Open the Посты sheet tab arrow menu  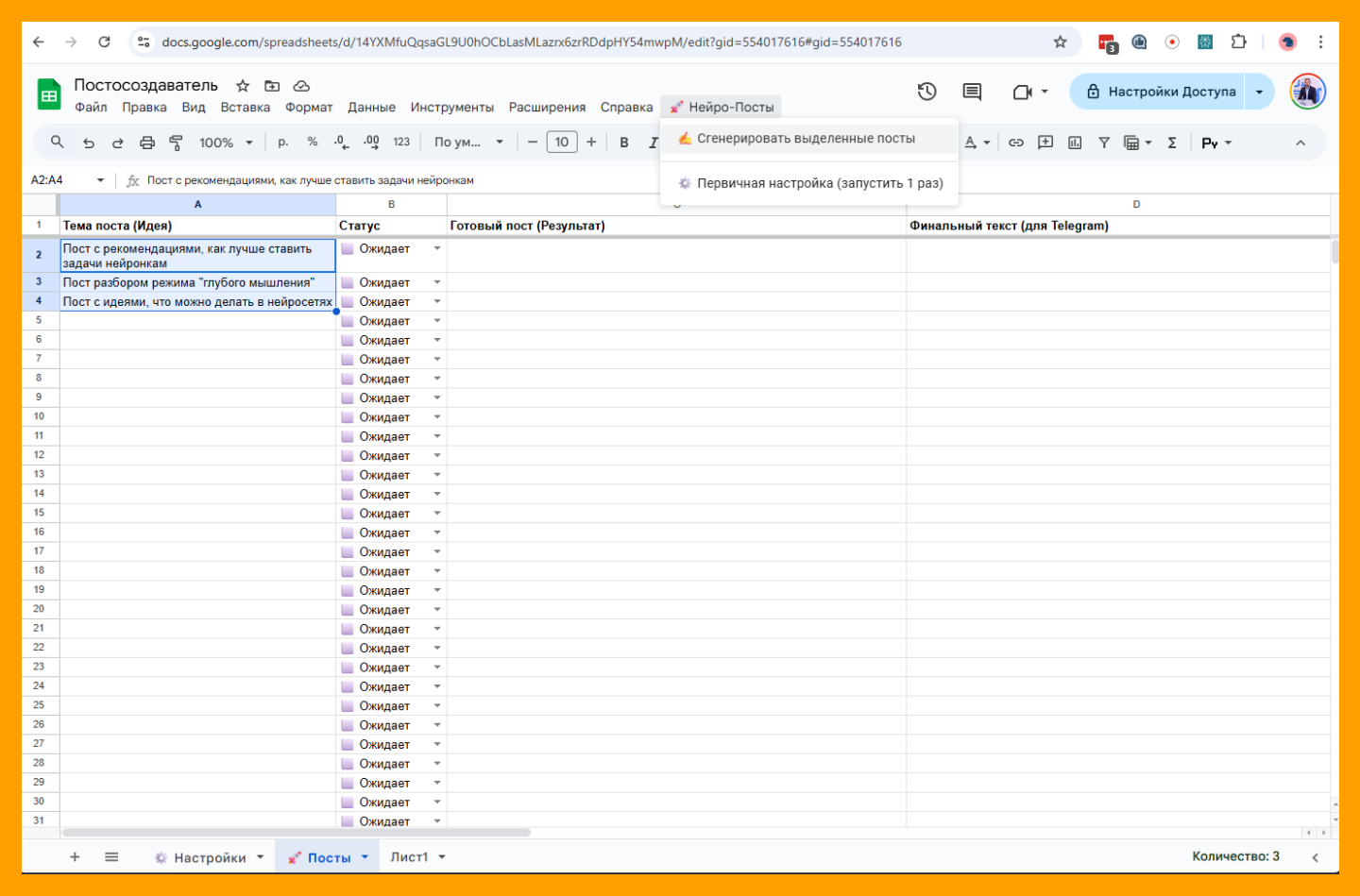365,857
